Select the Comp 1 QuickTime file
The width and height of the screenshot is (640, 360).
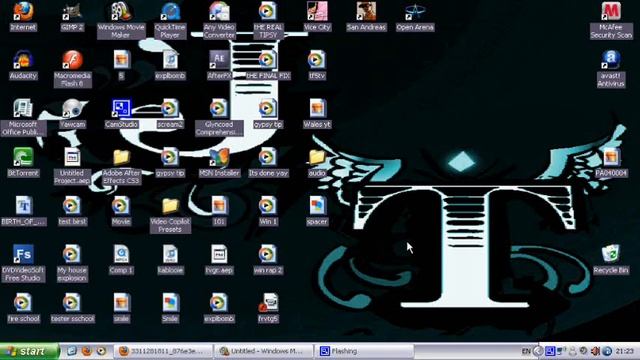121,260
